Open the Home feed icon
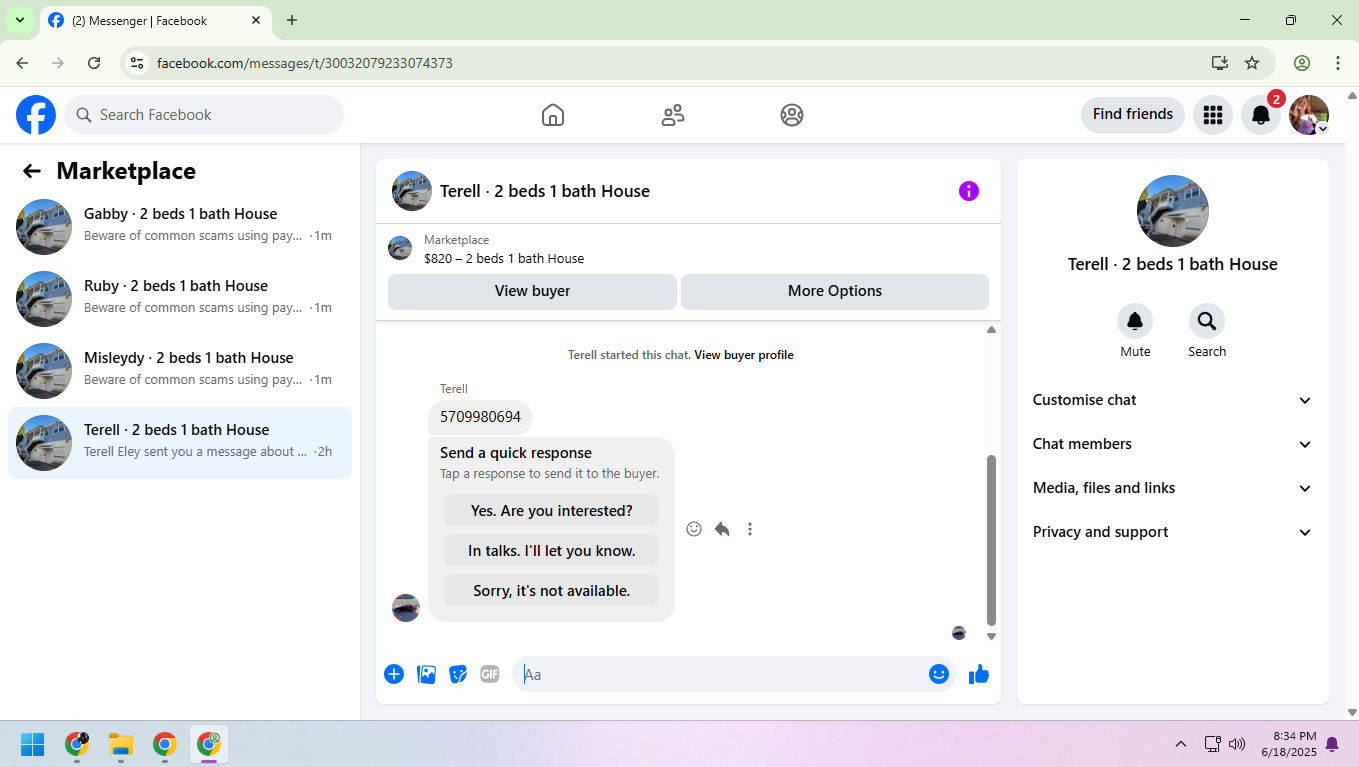 coord(553,115)
